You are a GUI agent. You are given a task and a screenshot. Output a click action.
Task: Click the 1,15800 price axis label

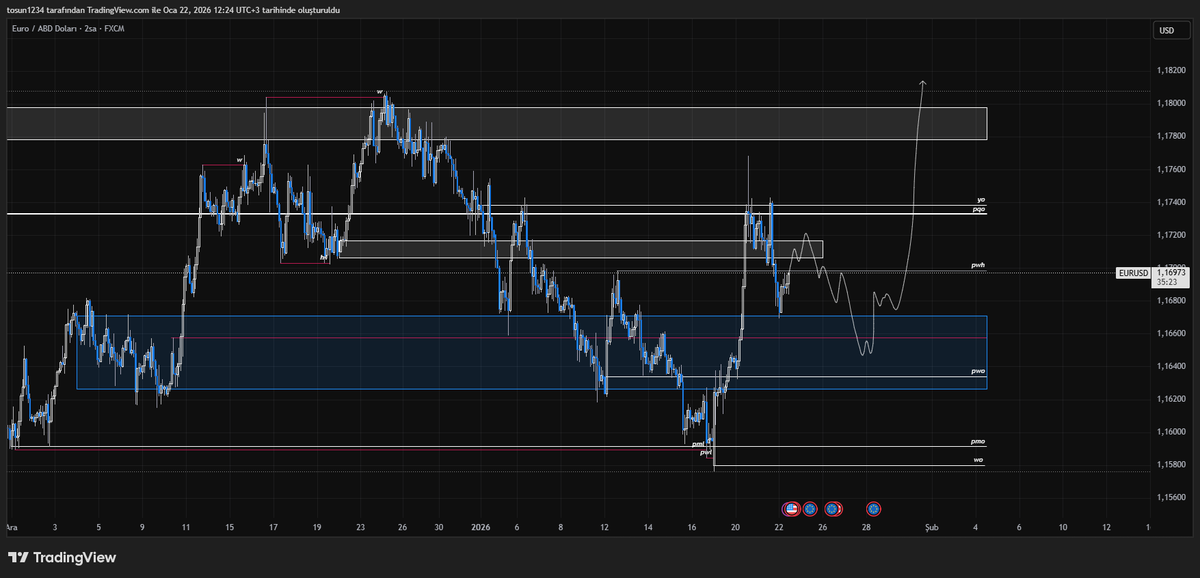(x=1171, y=465)
